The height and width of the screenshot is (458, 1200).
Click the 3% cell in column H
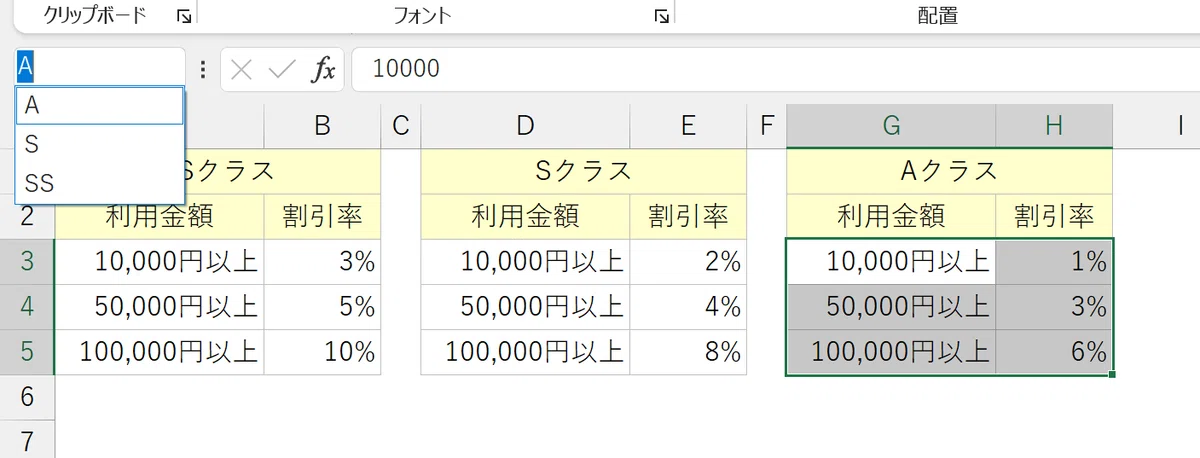point(1054,306)
